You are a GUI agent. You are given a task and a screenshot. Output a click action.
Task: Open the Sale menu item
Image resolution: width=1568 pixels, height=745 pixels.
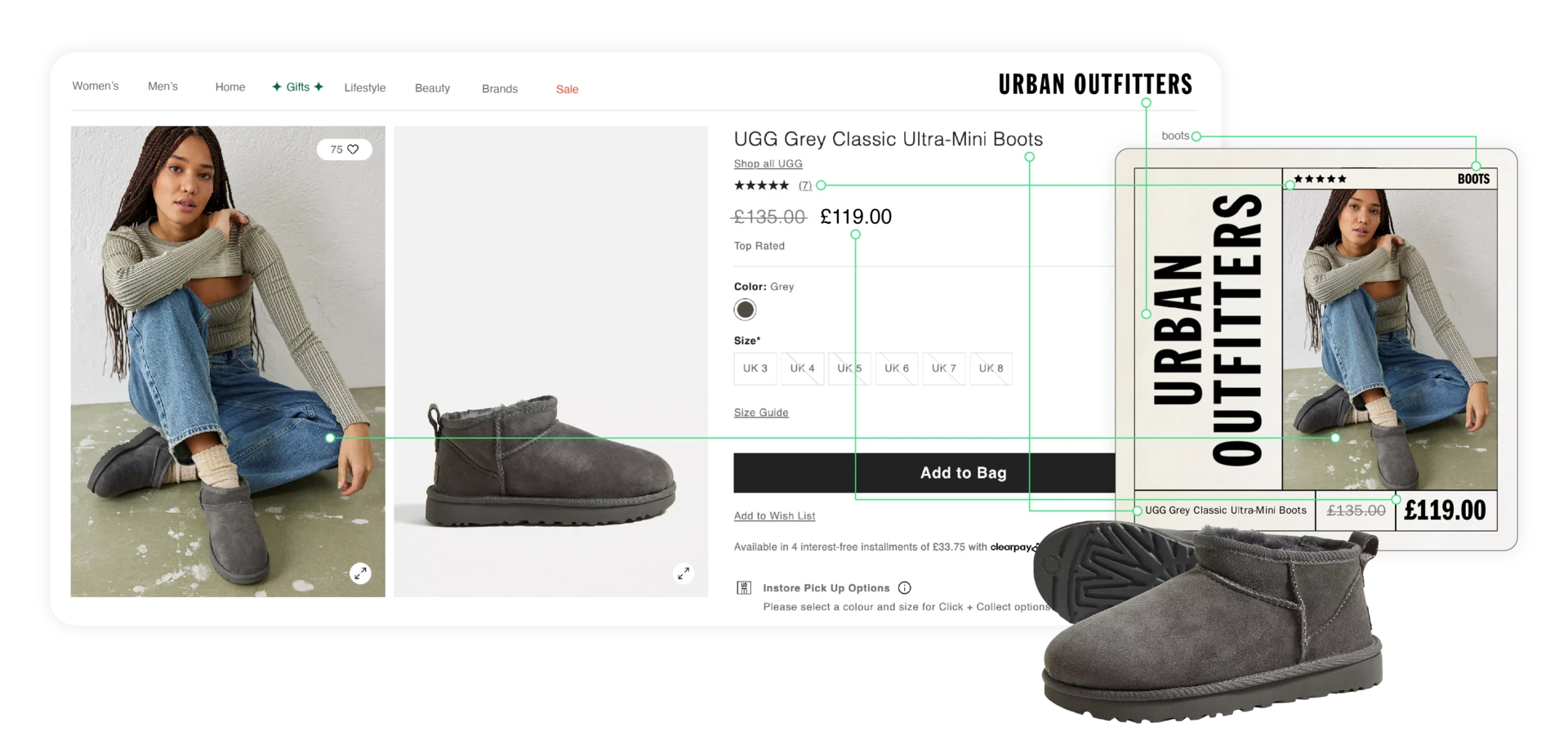click(567, 89)
